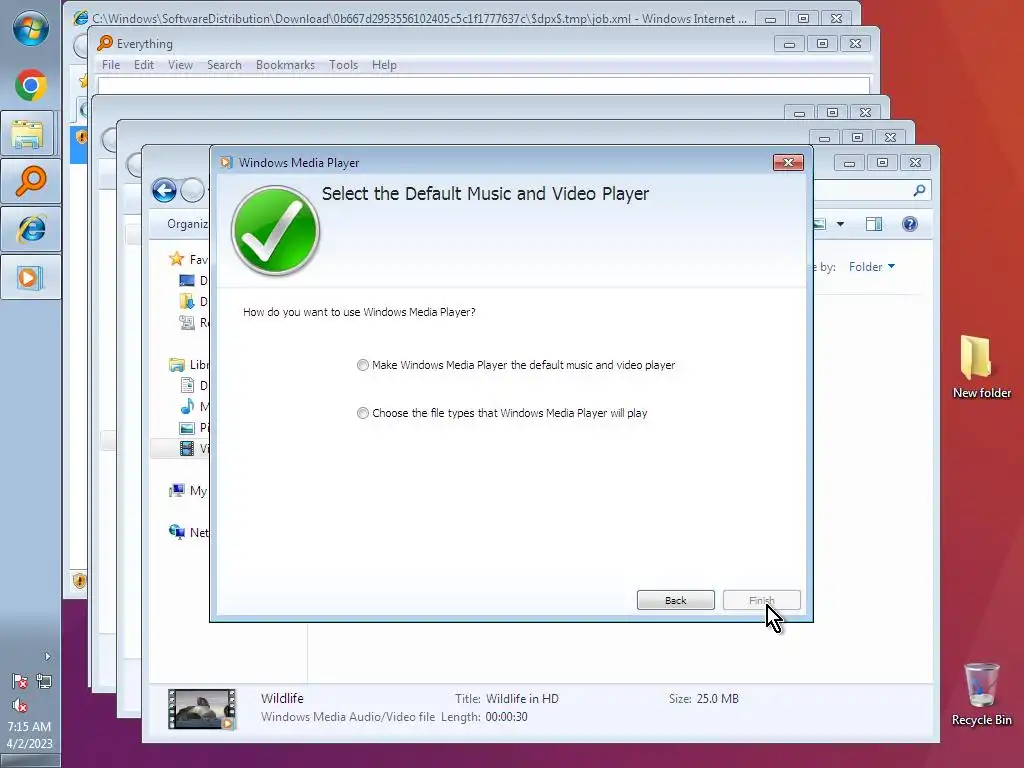Click Recent Places icon under Favorites

(187, 323)
